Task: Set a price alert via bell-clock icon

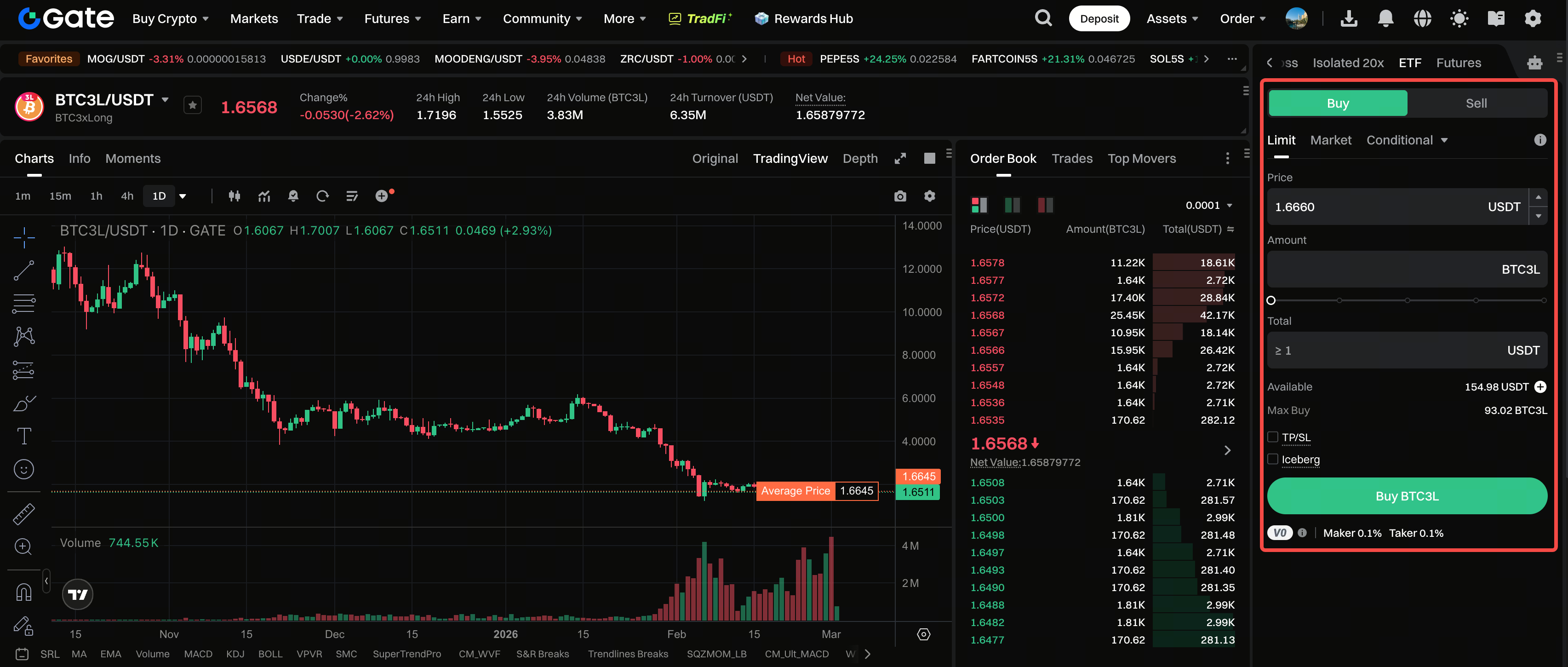Action: tap(293, 196)
